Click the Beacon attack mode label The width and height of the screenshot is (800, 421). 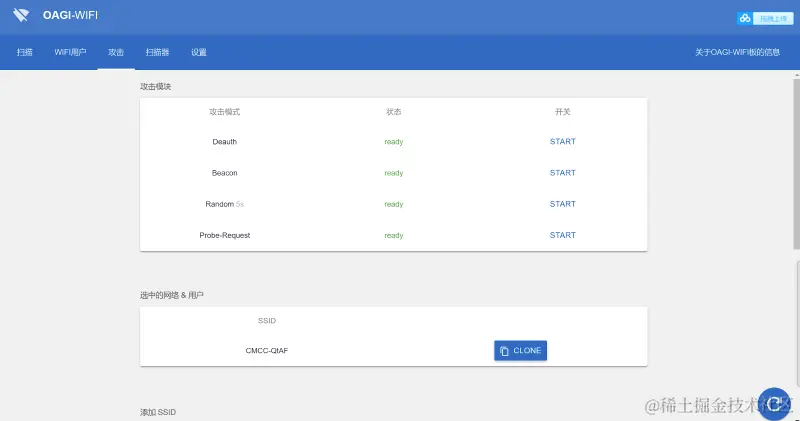224,172
